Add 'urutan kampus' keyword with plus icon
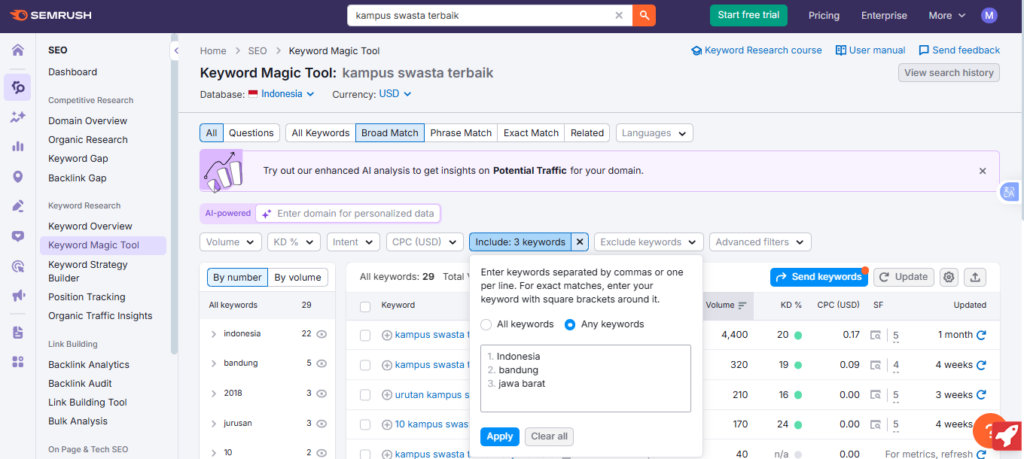1024x459 pixels. [387, 395]
